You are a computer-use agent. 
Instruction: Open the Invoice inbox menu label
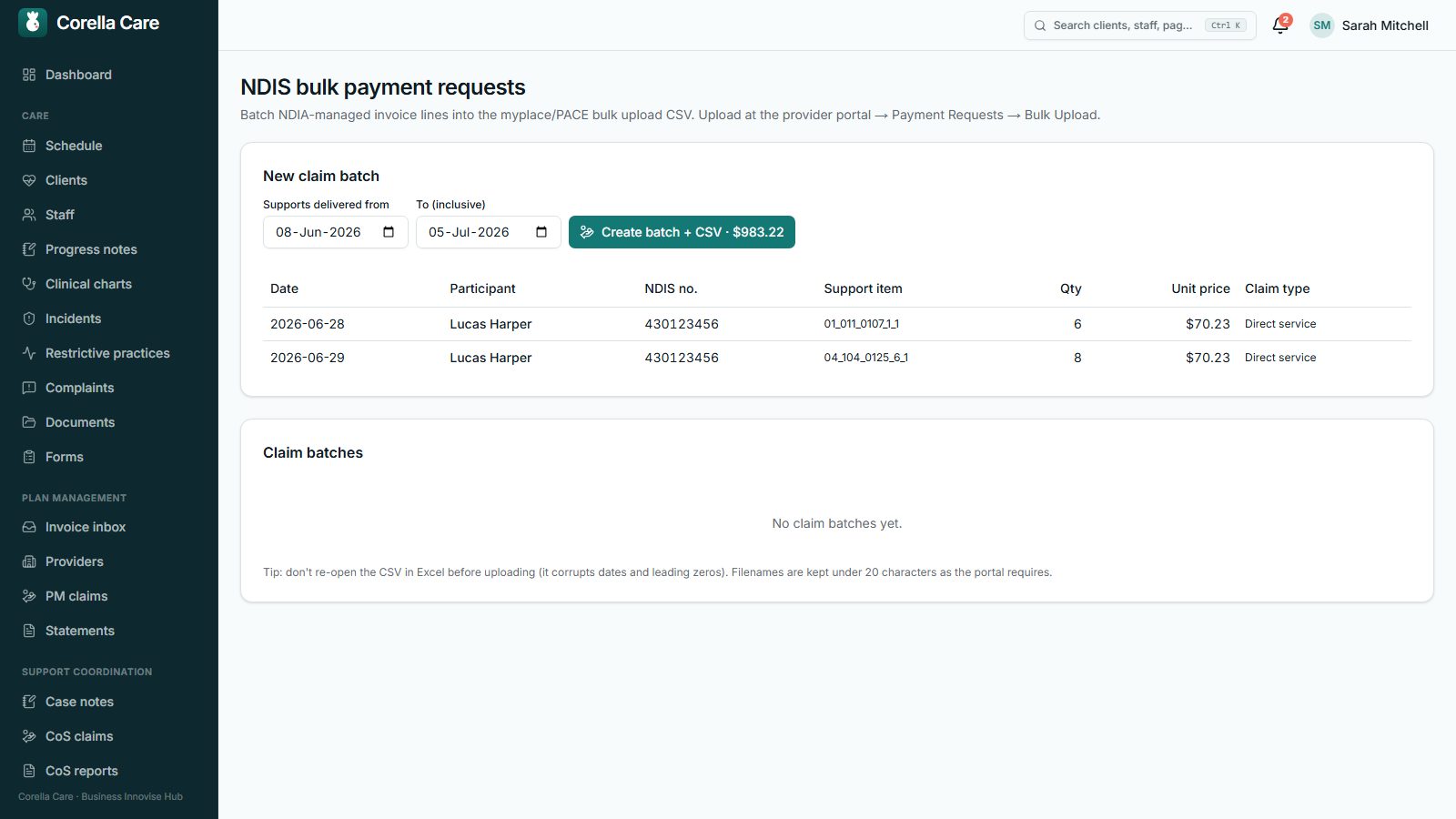coord(86,527)
